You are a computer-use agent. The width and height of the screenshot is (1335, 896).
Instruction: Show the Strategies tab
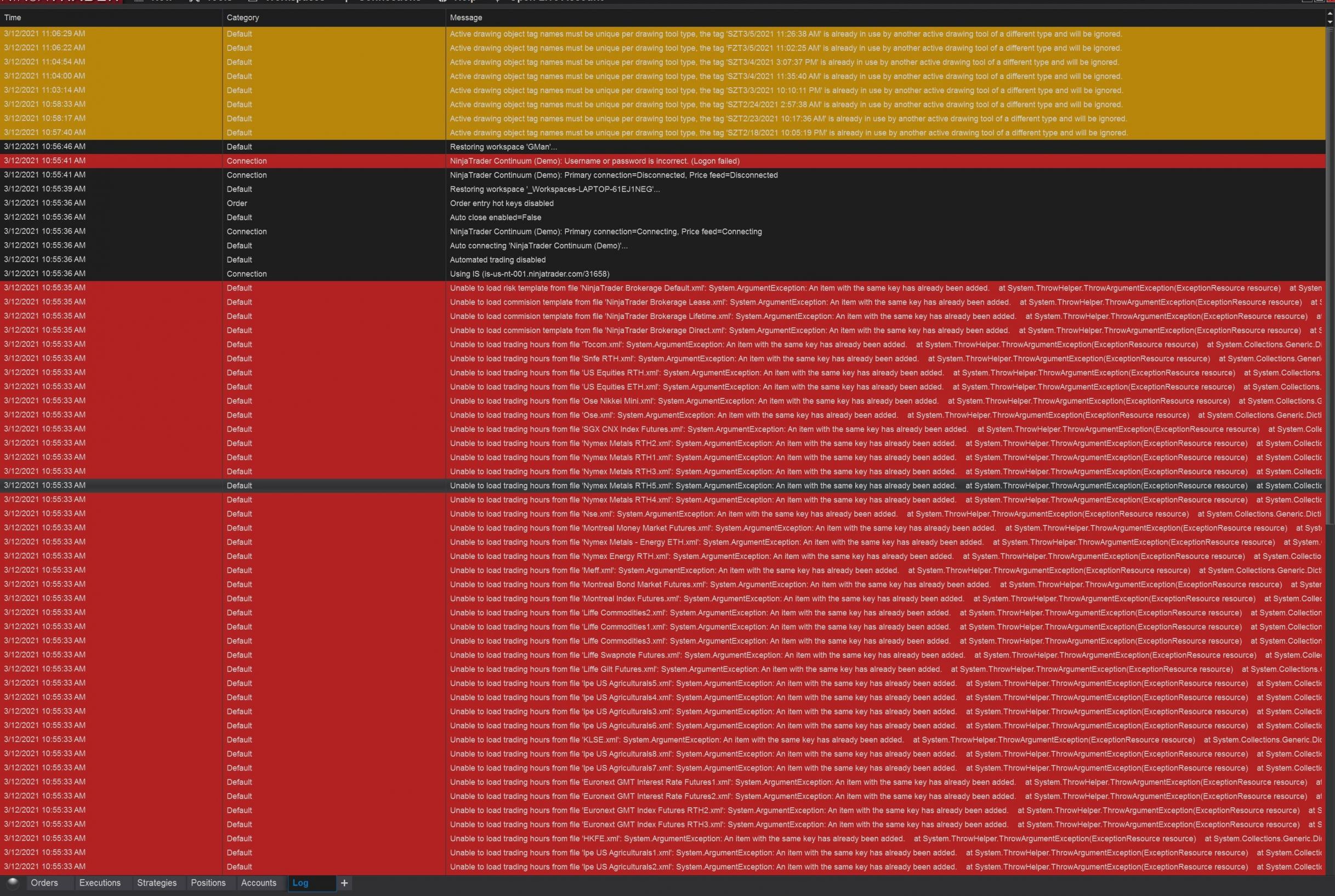157,883
